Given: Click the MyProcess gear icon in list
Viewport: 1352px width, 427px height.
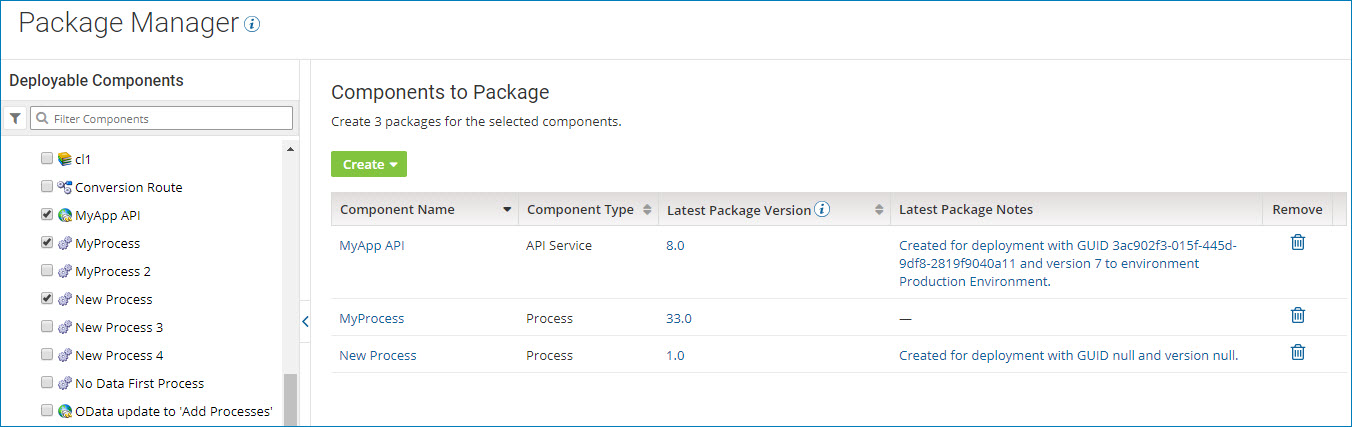Looking at the screenshot, I should (65, 243).
